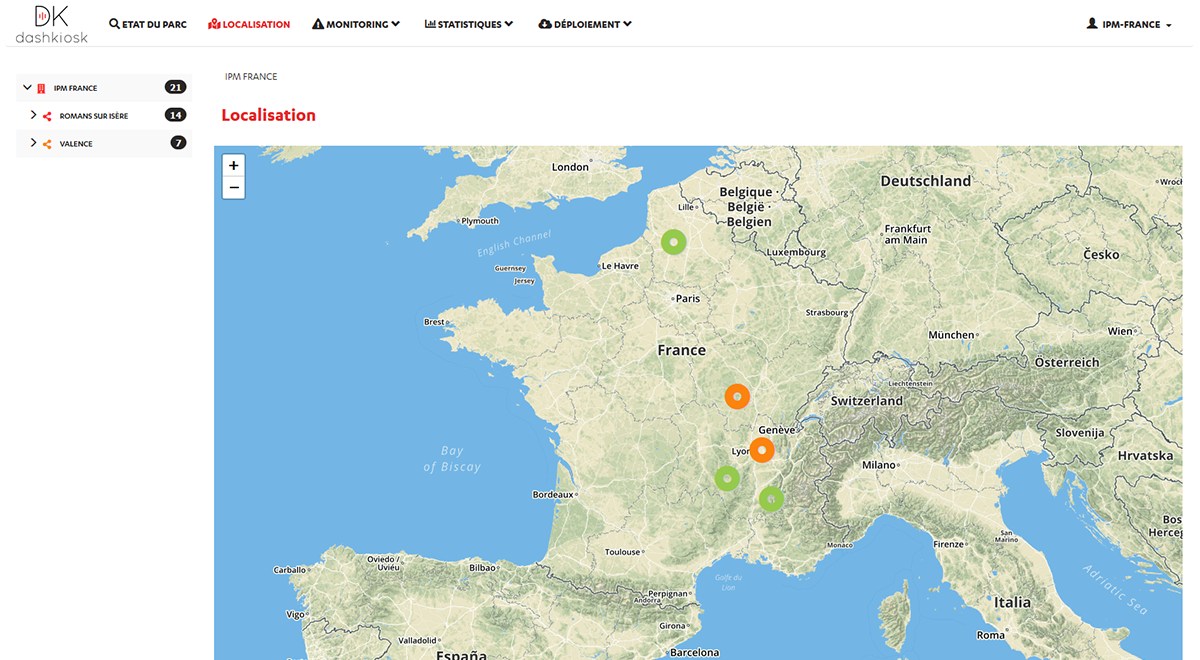Open the Statistiques menu
Viewport: 1200px width, 660px height.
coord(469,23)
